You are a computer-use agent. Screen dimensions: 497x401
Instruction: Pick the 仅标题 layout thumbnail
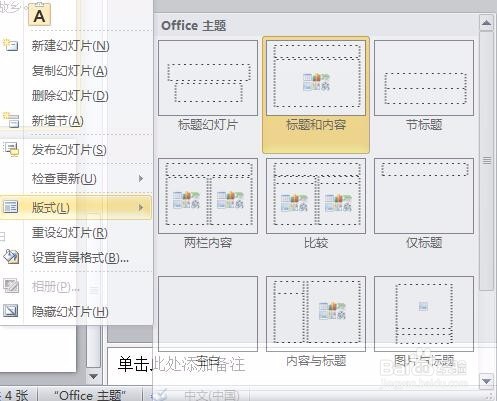(x=424, y=196)
